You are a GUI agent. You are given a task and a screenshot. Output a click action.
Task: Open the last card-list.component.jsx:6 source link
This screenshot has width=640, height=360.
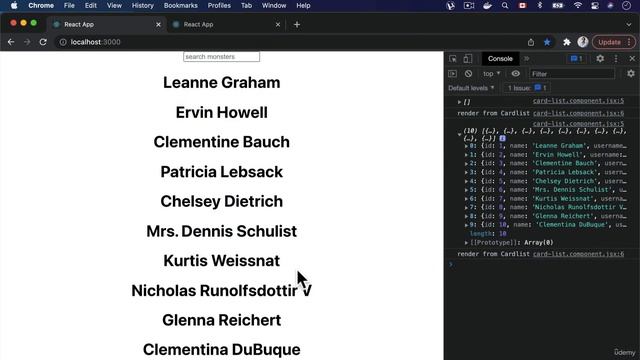click(x=578, y=254)
